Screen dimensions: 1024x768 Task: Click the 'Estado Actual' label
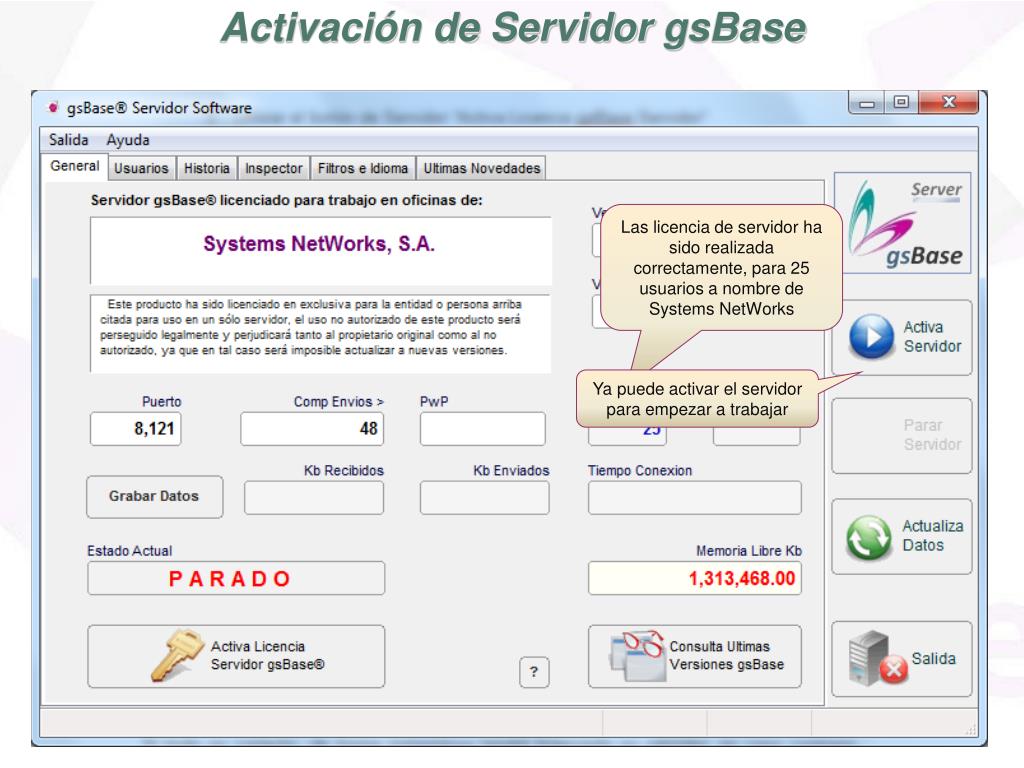[129, 551]
